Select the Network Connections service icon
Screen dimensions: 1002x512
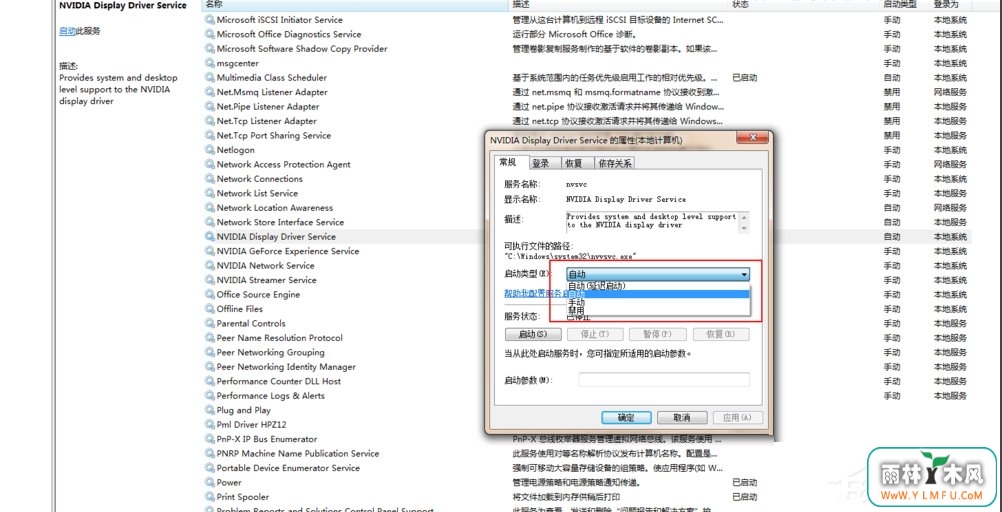tap(210, 179)
